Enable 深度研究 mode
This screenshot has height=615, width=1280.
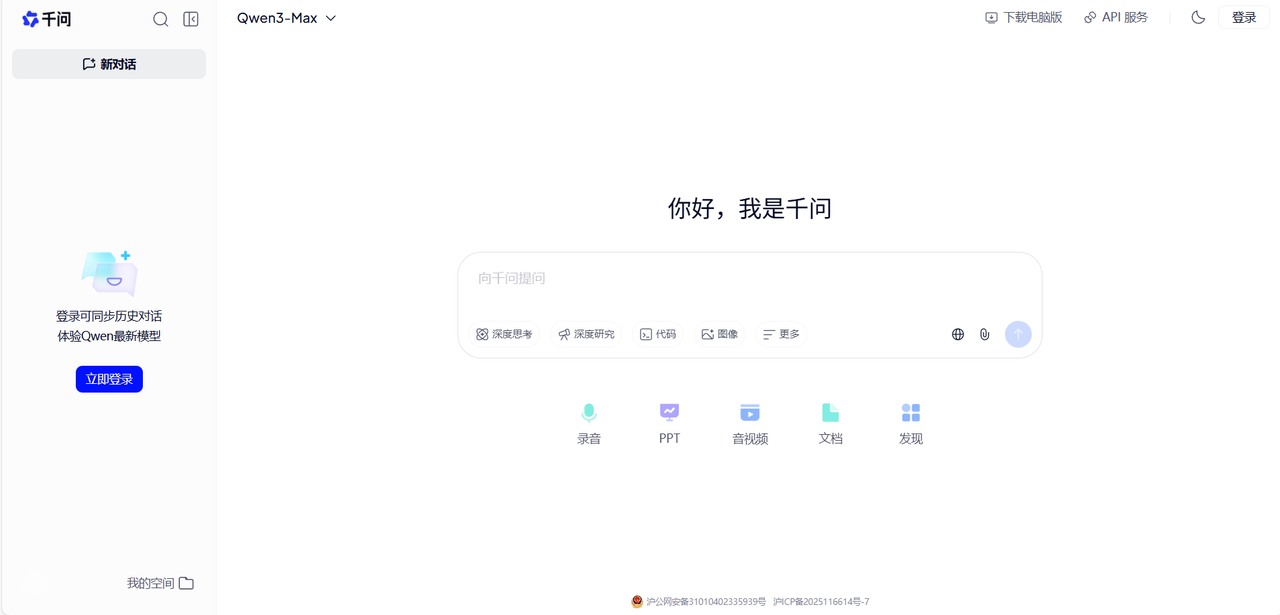(x=586, y=334)
